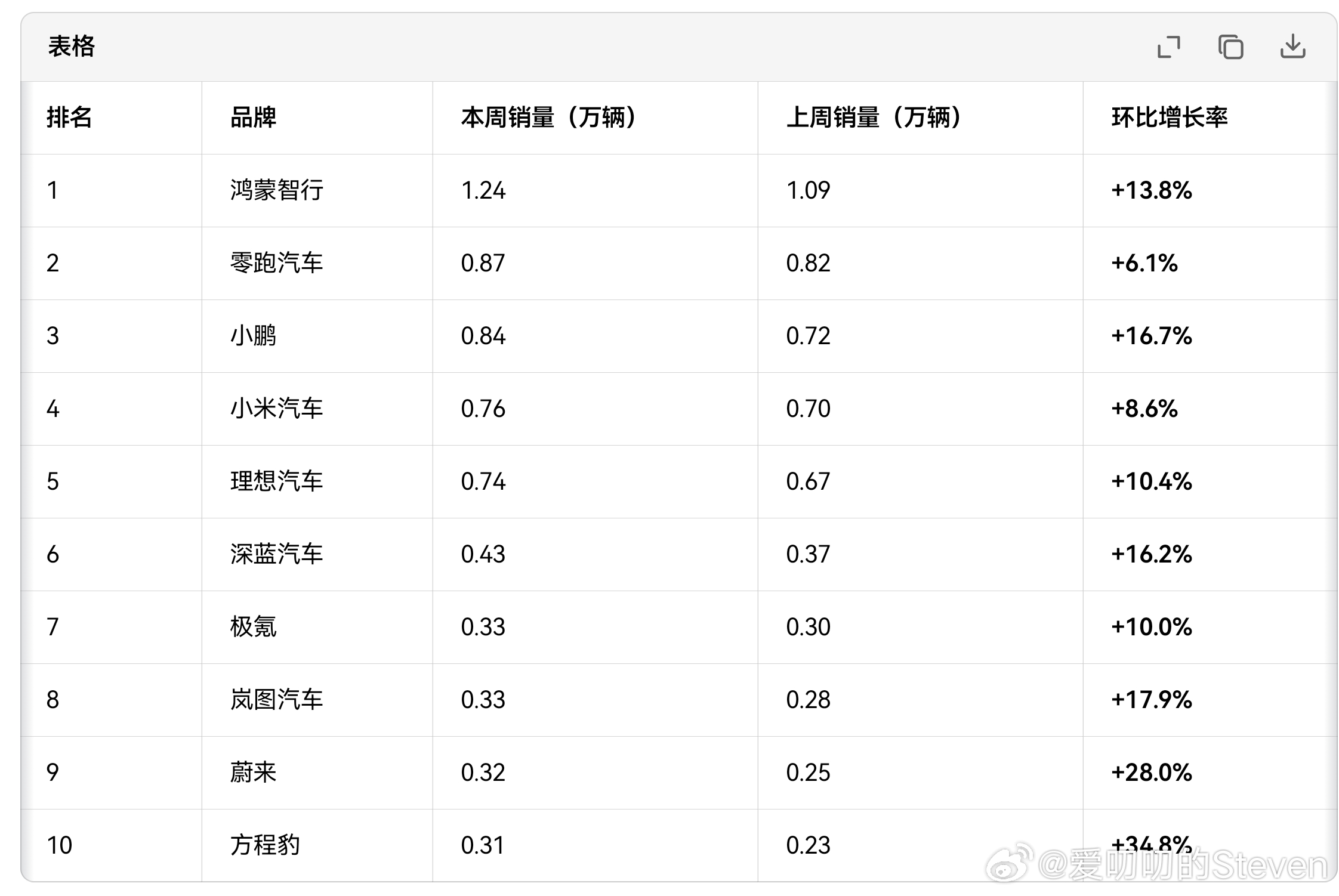Click the 0.70 last week value
1339x896 pixels.
tap(809, 409)
